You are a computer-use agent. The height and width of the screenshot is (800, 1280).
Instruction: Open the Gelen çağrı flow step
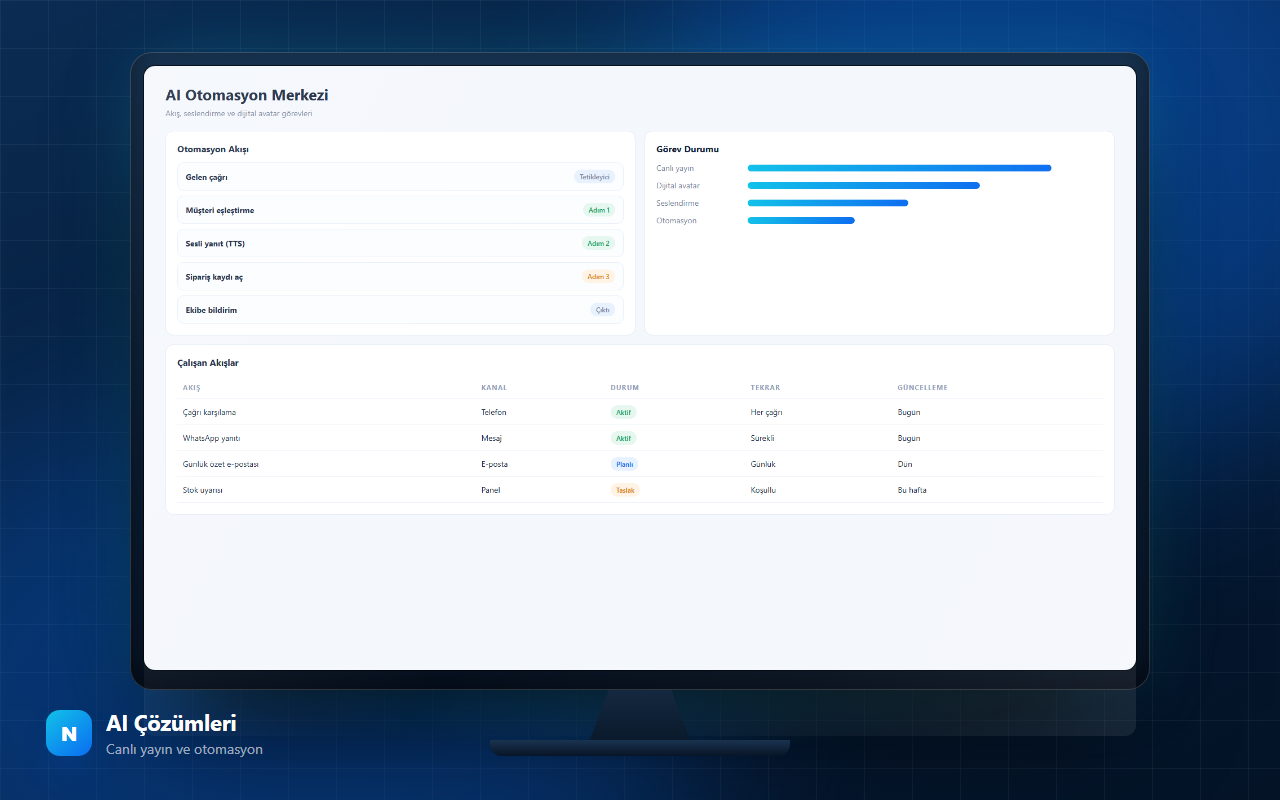tap(400, 177)
